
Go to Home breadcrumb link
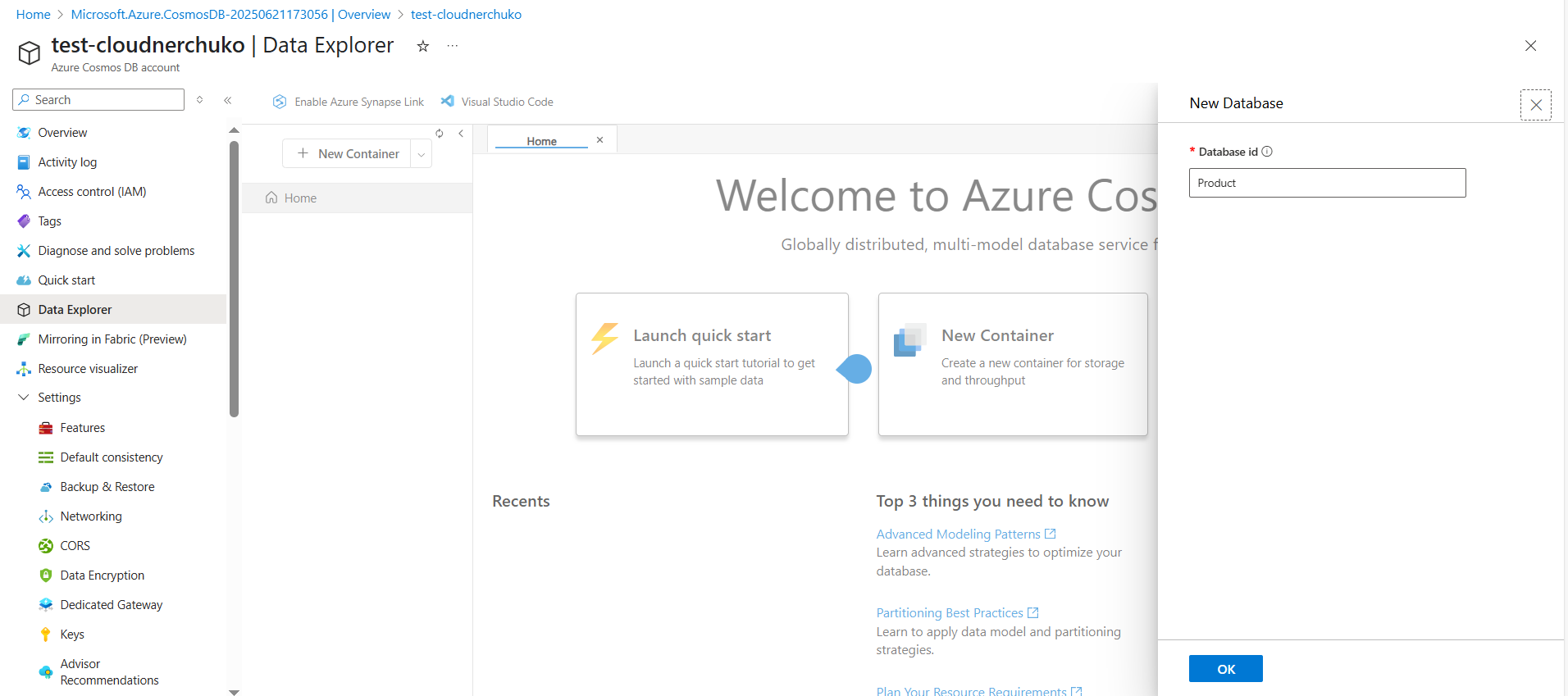pyautogui.click(x=33, y=15)
